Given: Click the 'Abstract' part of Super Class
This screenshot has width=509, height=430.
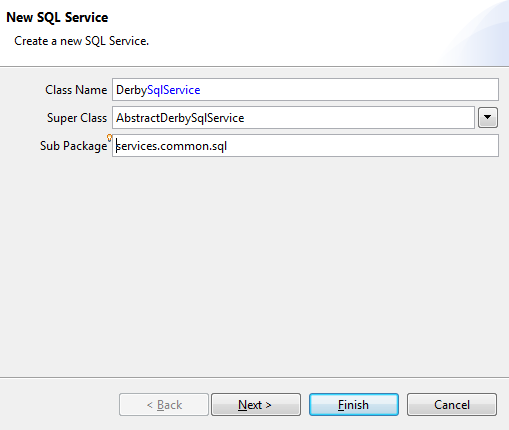Looking at the screenshot, I should point(138,118).
